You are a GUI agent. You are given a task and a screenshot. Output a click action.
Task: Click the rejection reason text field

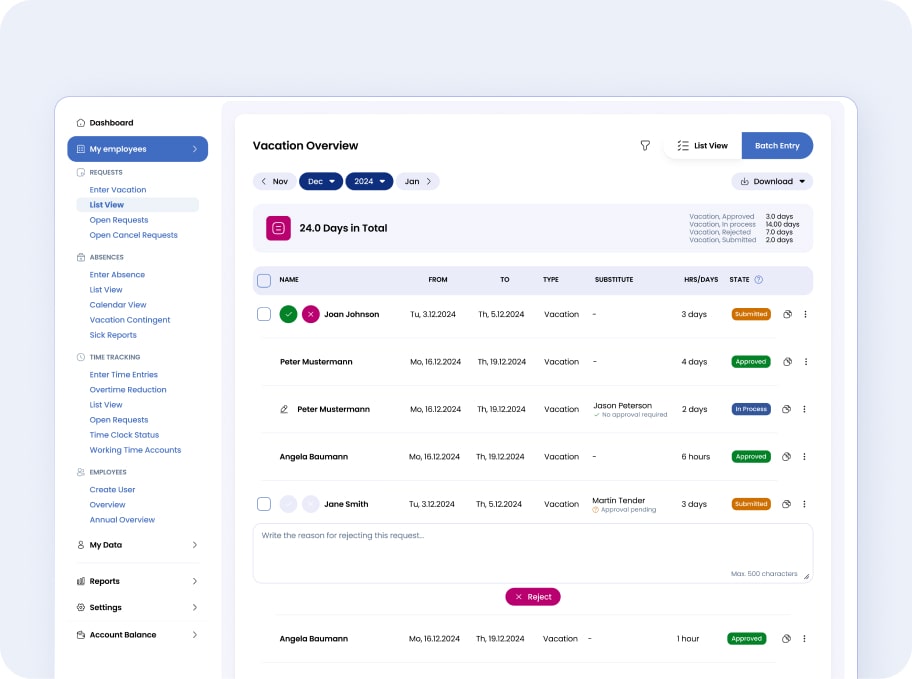pyautogui.click(x=532, y=551)
